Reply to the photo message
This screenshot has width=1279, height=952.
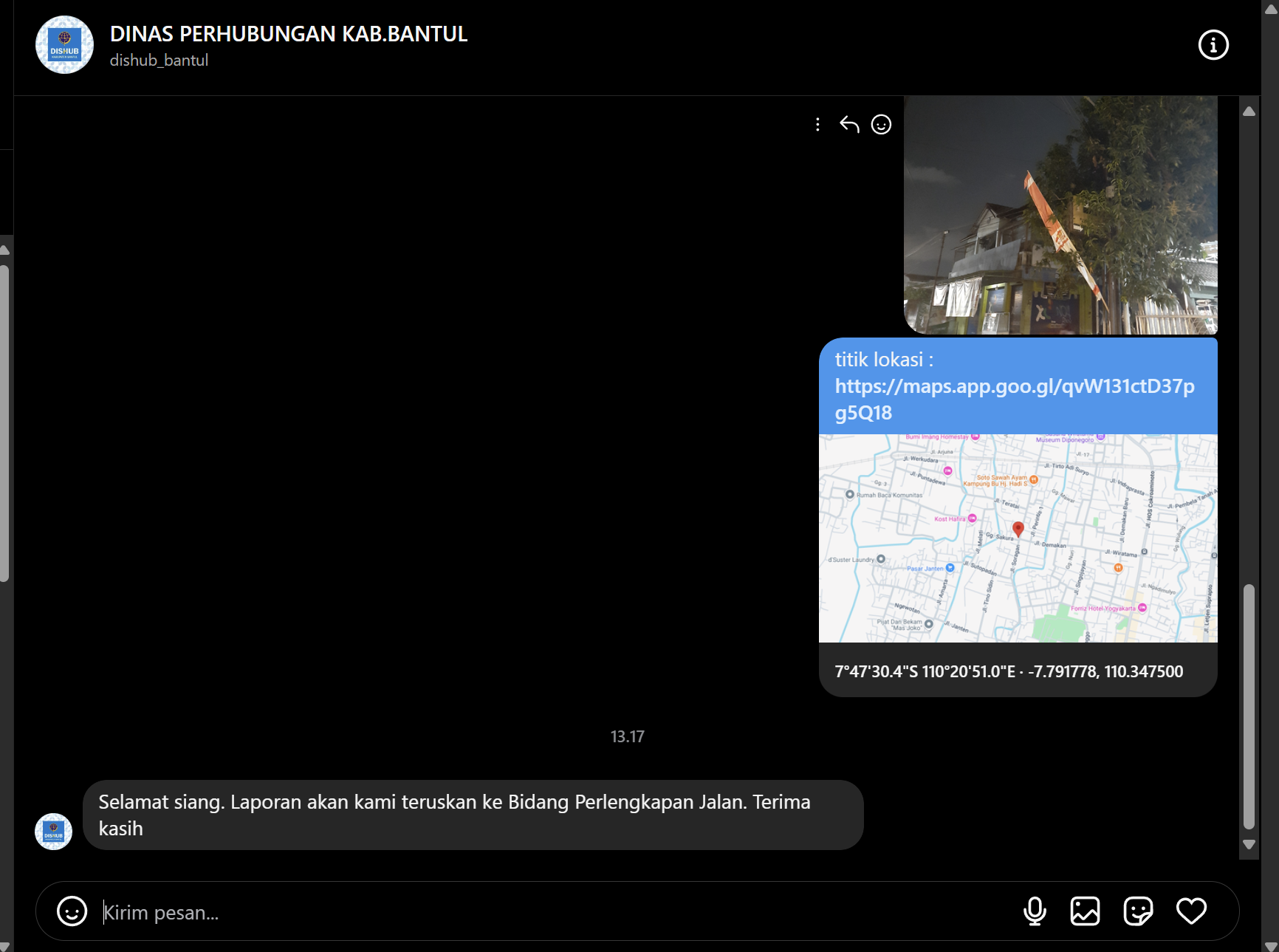849,125
